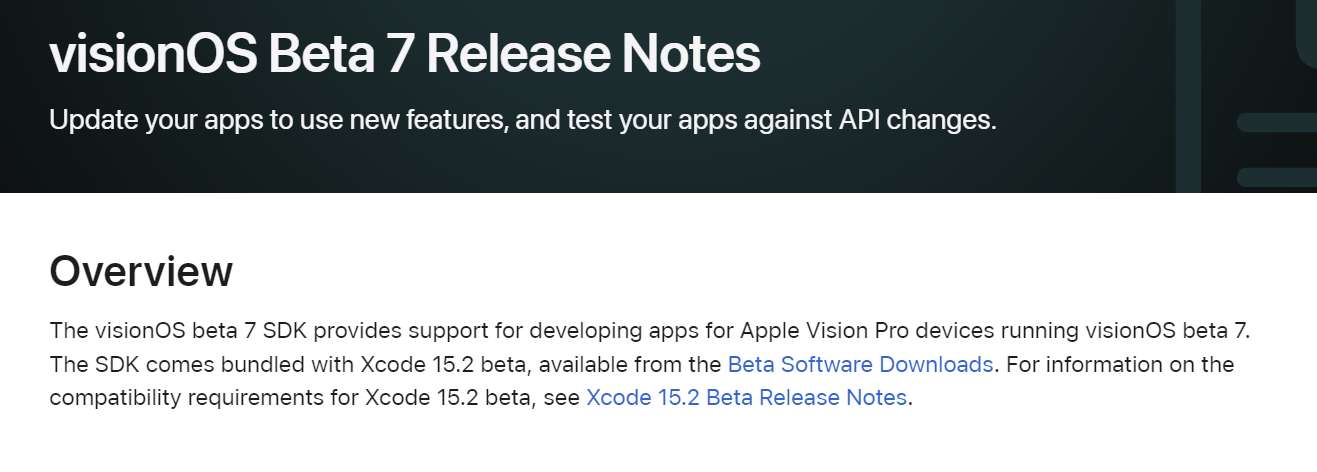Click 'For information on the' text after the link
This screenshot has height=472, width=1317.
click(x=1120, y=364)
